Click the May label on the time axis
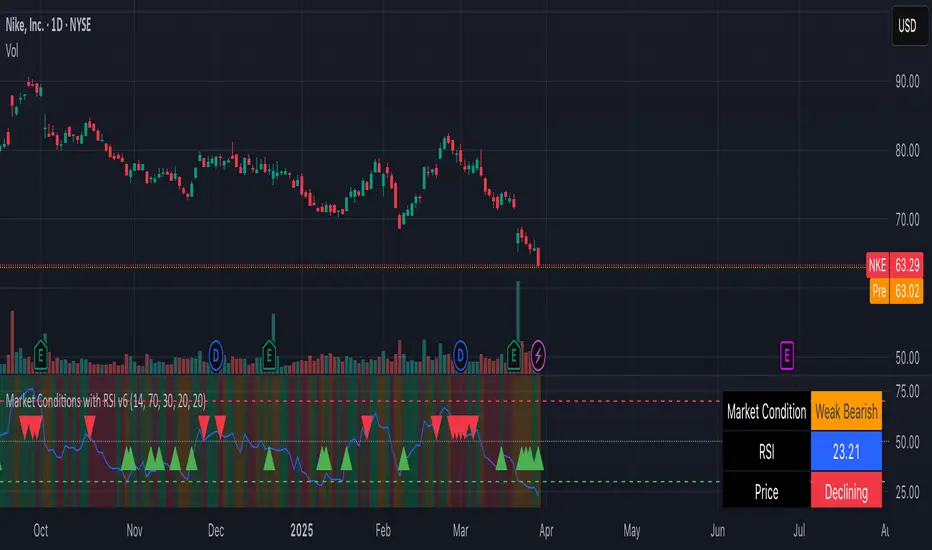Viewport: 932px width, 550px height. 631,530
